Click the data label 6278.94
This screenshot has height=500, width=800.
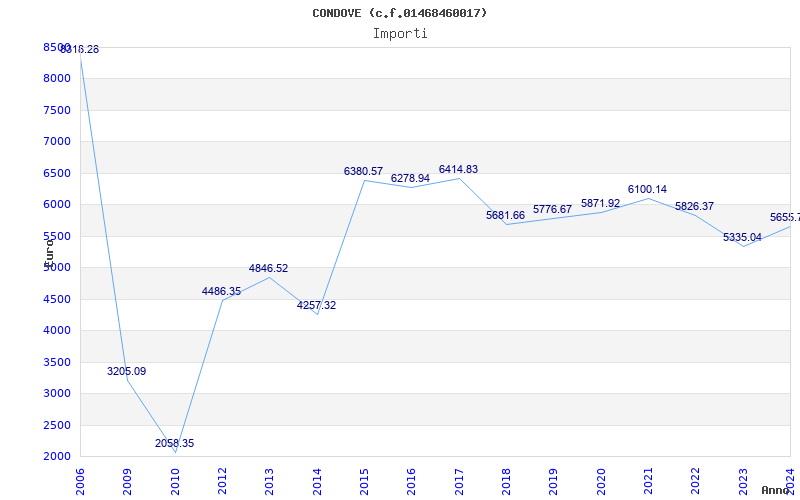[x=410, y=179]
